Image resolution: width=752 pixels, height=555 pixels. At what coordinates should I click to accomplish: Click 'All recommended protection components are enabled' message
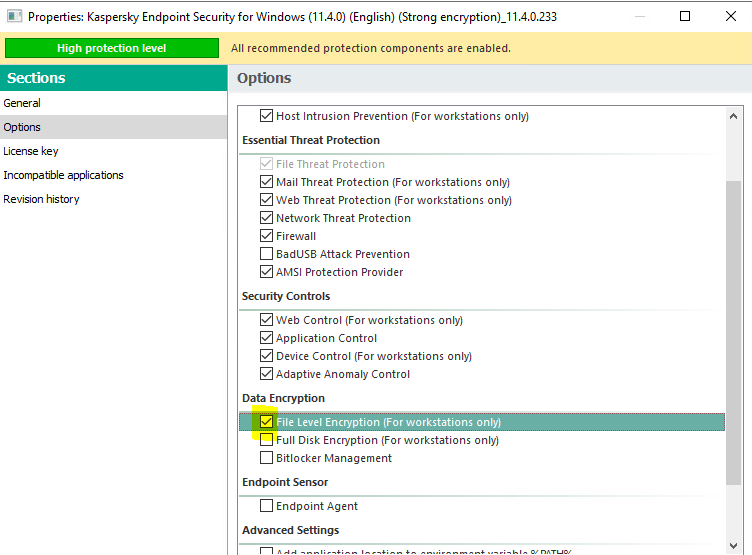[x=371, y=48]
